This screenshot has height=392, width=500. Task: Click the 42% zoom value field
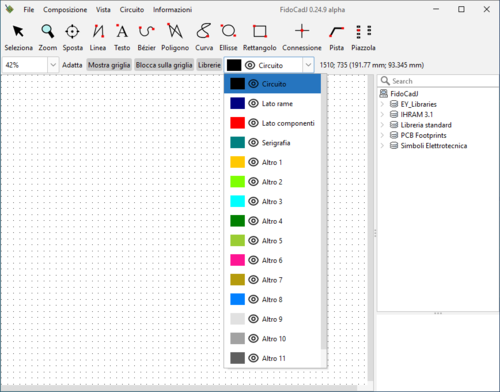pyautogui.click(x=25, y=65)
